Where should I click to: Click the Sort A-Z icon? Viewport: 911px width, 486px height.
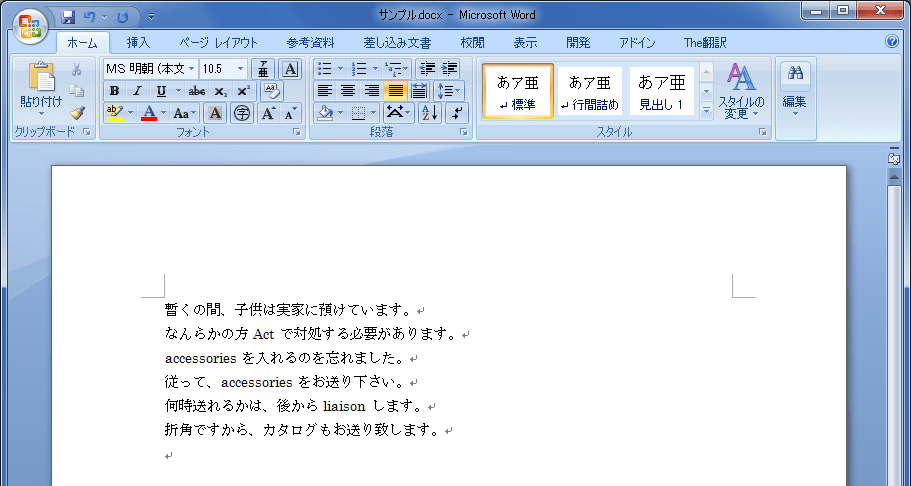pyautogui.click(x=429, y=113)
